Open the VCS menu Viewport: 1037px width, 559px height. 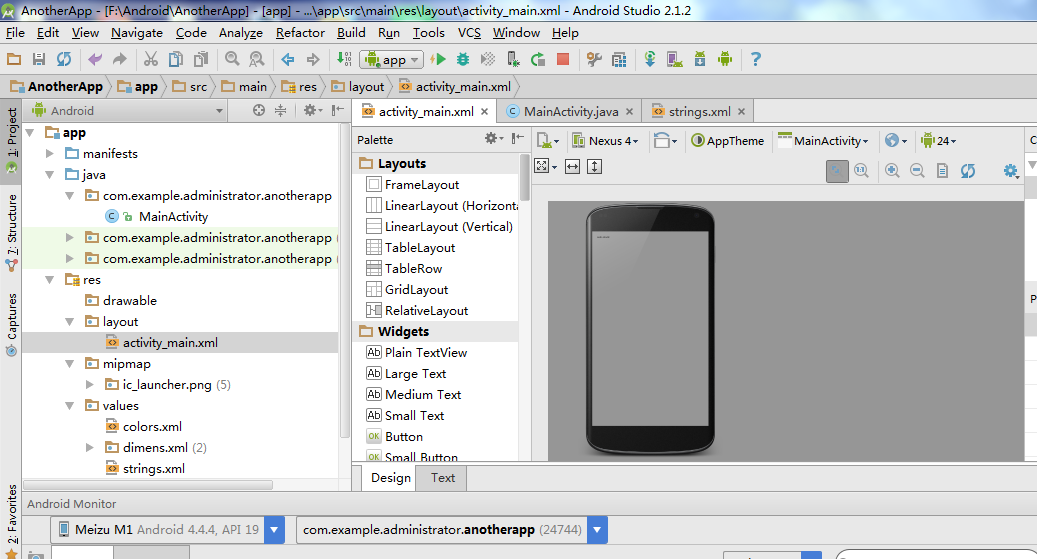(469, 32)
